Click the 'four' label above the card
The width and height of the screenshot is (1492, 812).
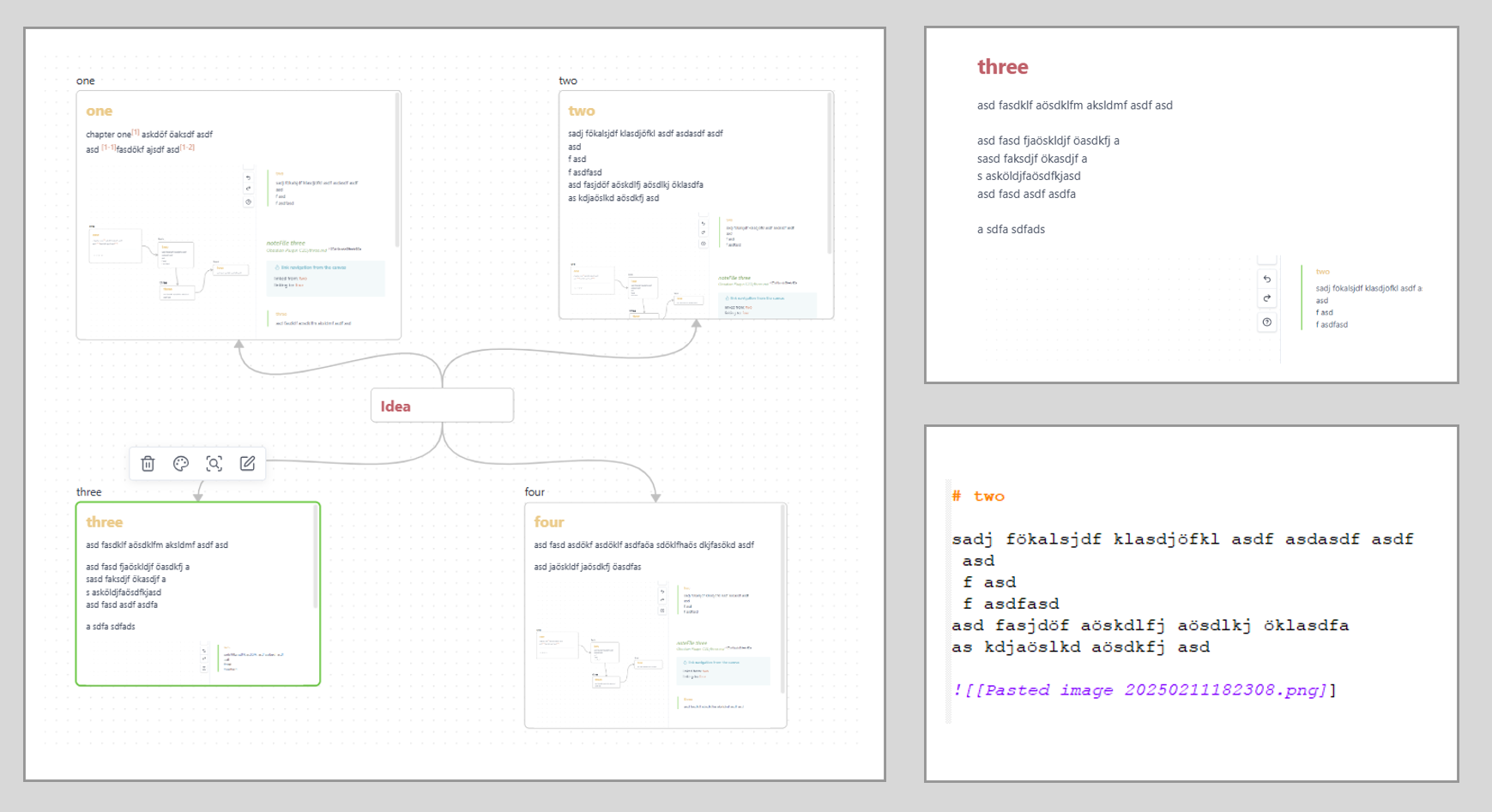point(535,492)
